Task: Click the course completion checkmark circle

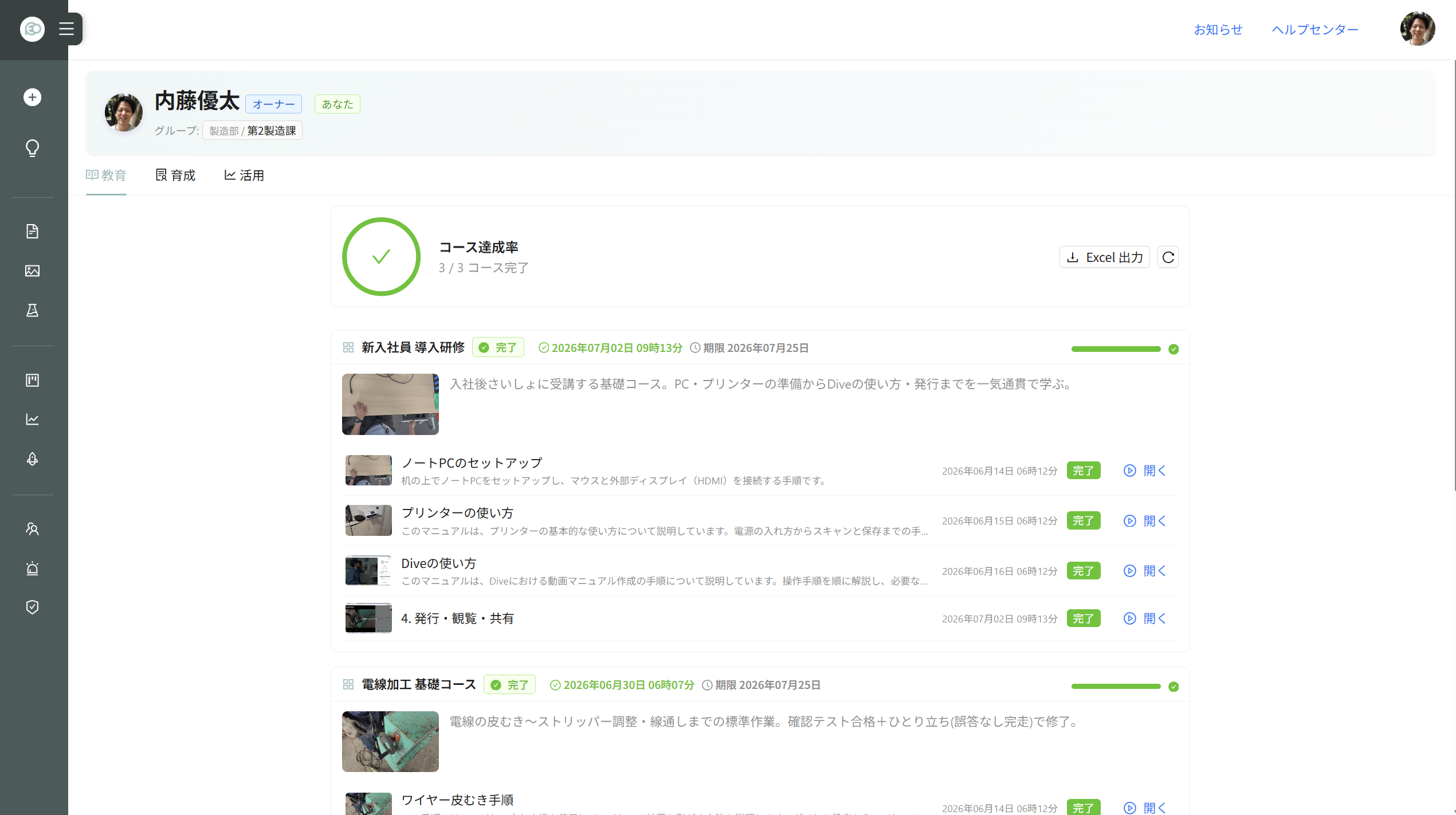Action: pyautogui.click(x=381, y=257)
